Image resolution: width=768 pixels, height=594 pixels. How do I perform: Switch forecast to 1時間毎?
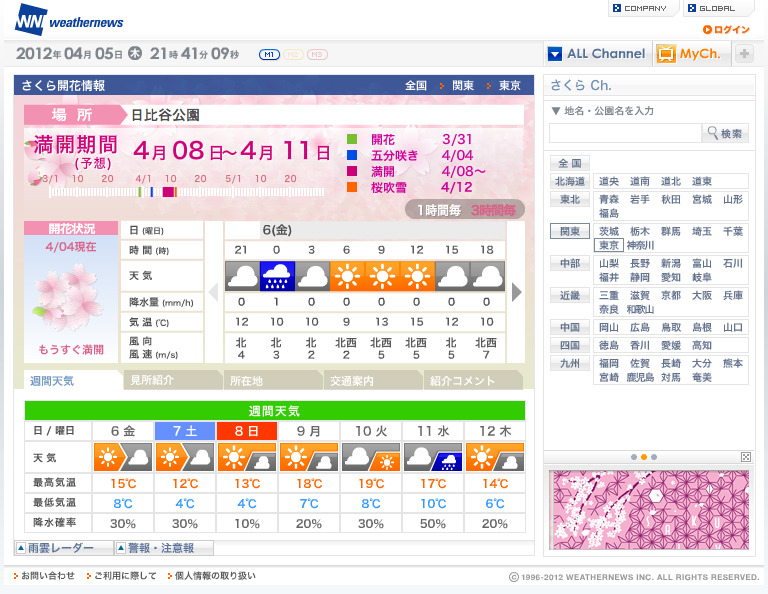click(439, 210)
